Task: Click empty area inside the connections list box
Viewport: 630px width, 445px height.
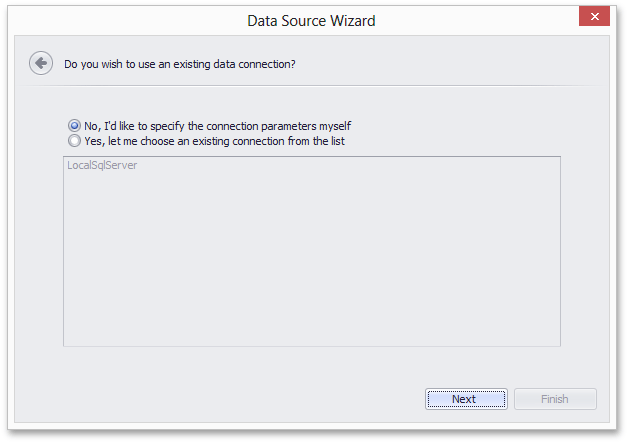Action: point(311,257)
